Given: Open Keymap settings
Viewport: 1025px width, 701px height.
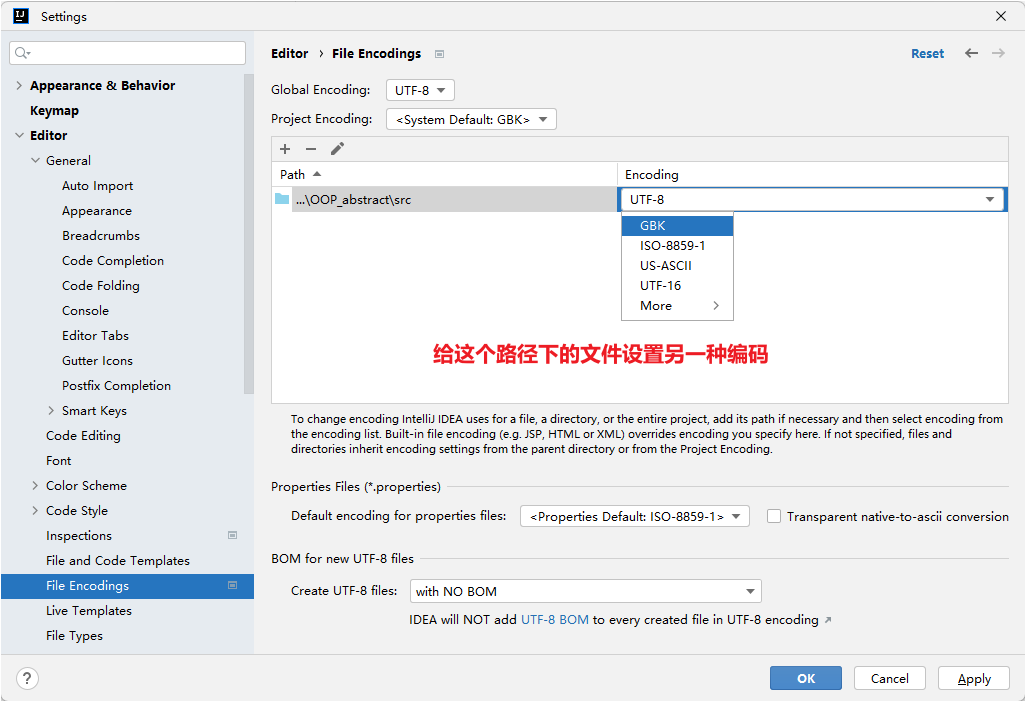Looking at the screenshot, I should (54, 111).
